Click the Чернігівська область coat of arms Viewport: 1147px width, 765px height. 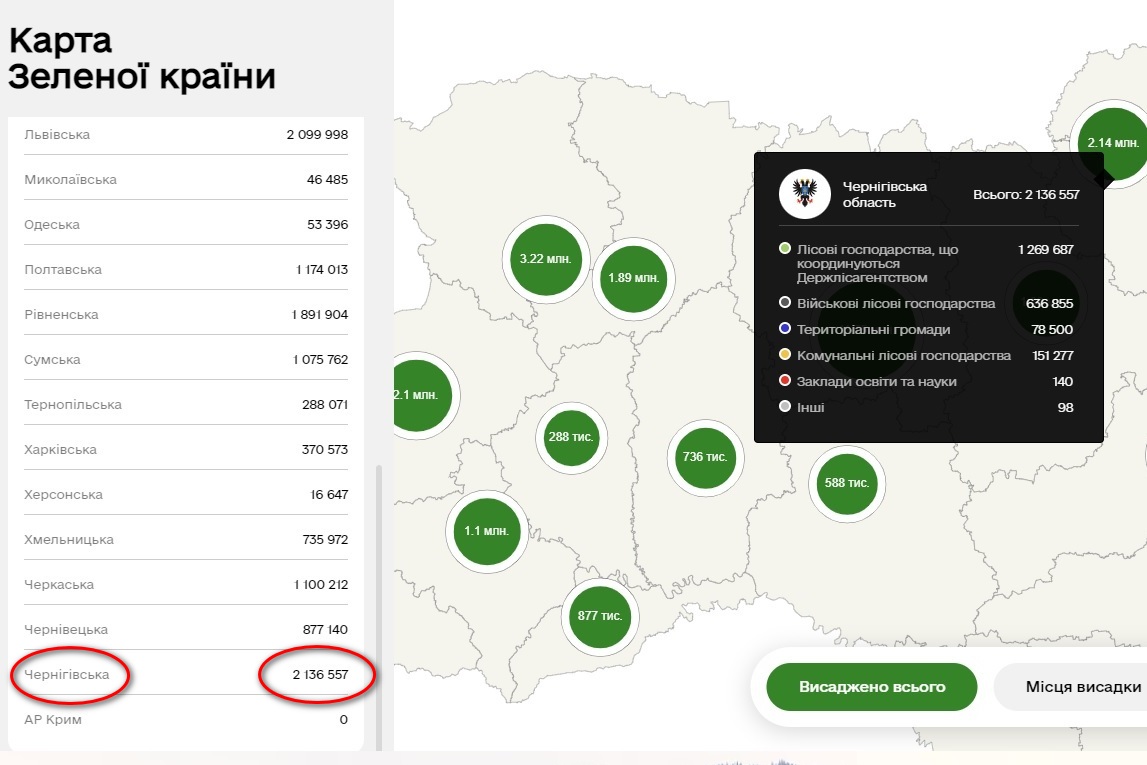point(804,194)
